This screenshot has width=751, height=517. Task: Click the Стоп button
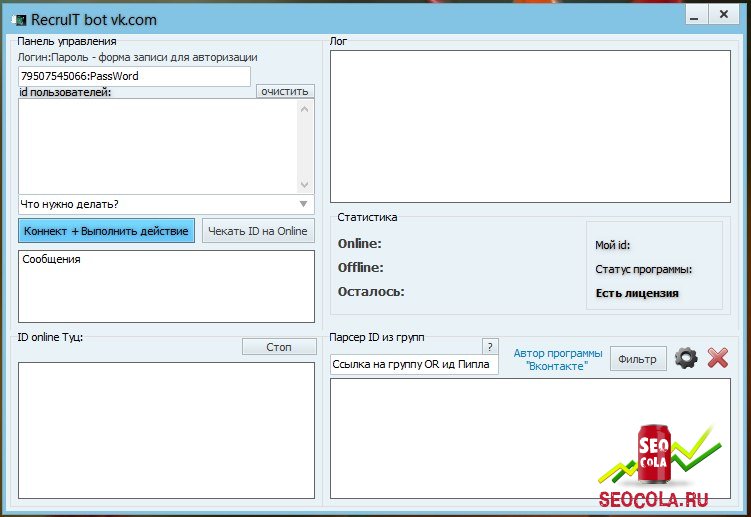pos(279,346)
